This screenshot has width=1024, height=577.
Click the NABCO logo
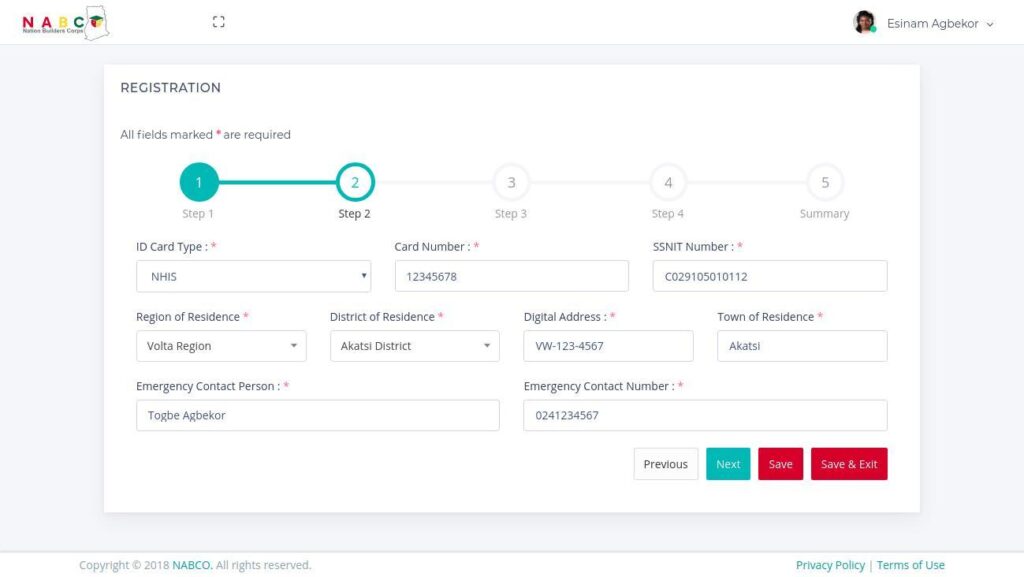(65, 22)
